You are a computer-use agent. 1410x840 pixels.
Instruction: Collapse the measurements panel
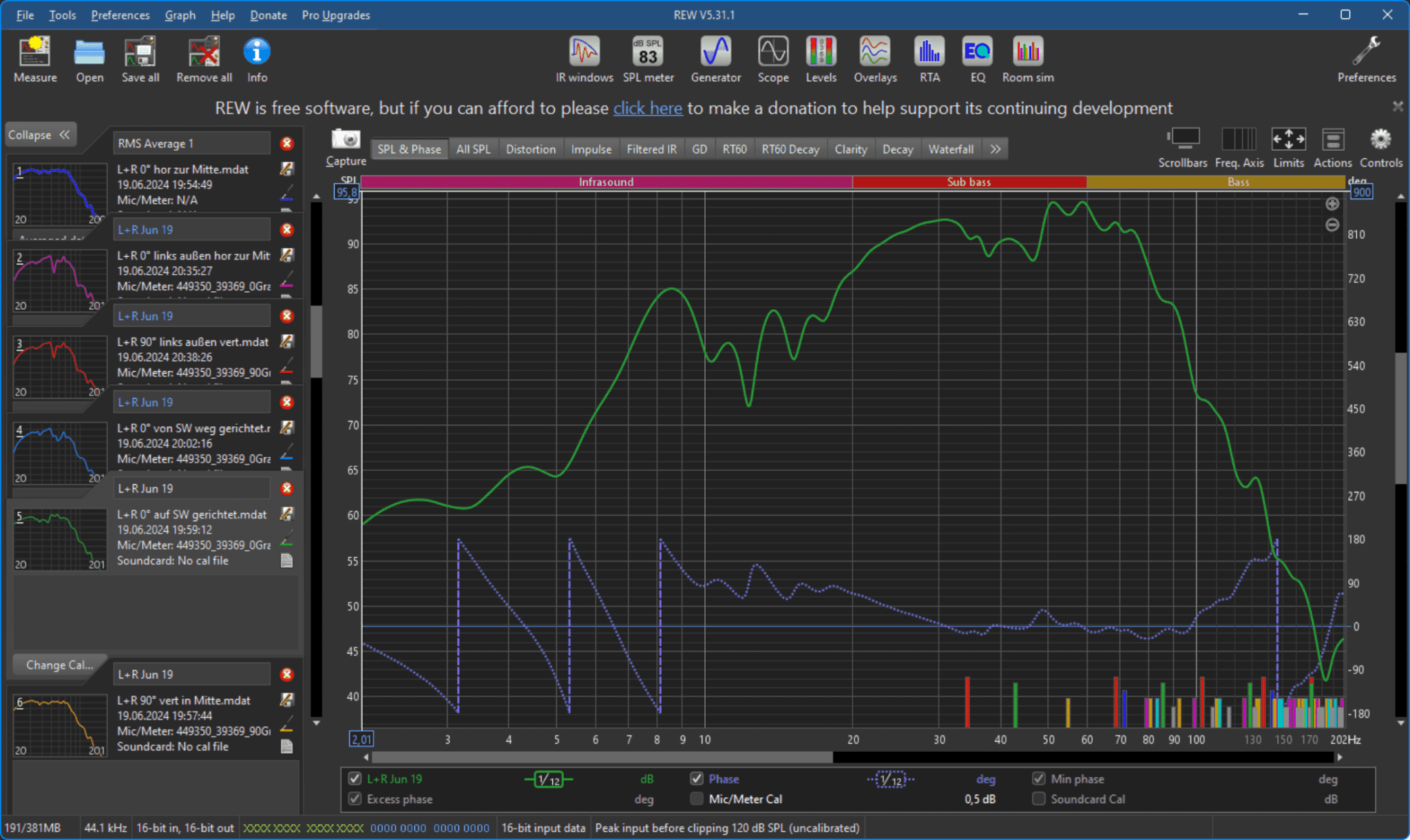[x=39, y=135]
